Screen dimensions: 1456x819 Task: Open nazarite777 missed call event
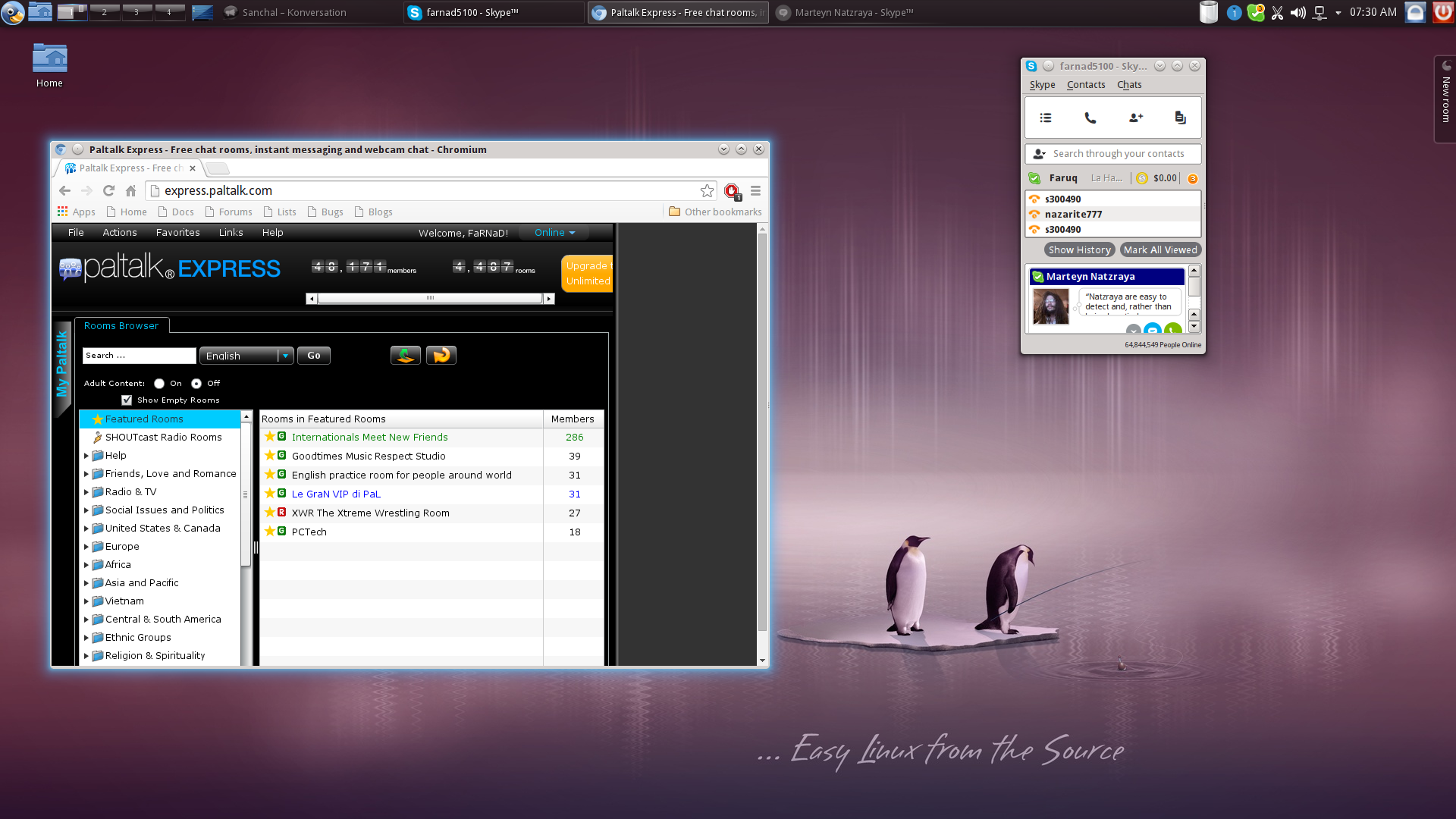click(1113, 215)
